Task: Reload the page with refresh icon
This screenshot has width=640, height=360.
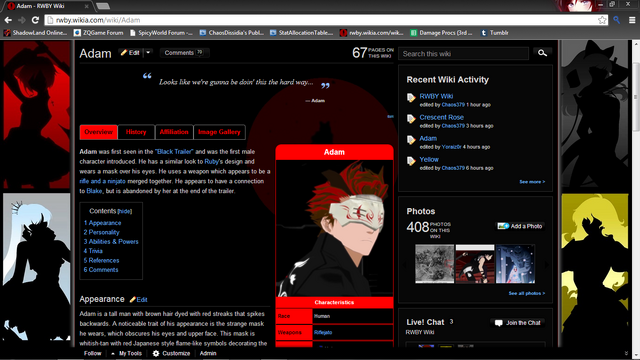Action: tap(36, 20)
